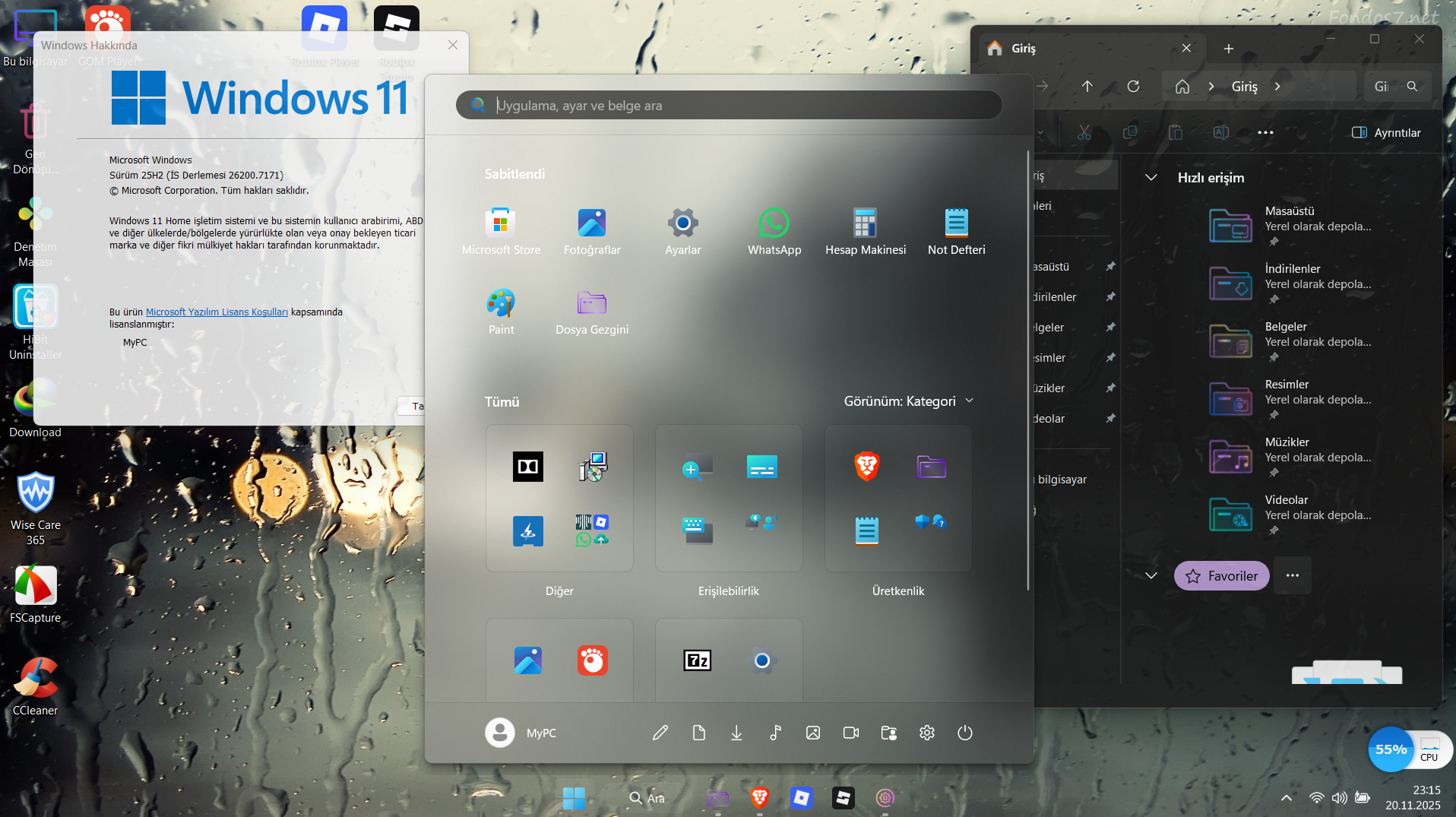Viewport: 1456px width, 817px height.
Task: Click the Copy icon in File Explorer toolbar
Action: pos(1130,132)
